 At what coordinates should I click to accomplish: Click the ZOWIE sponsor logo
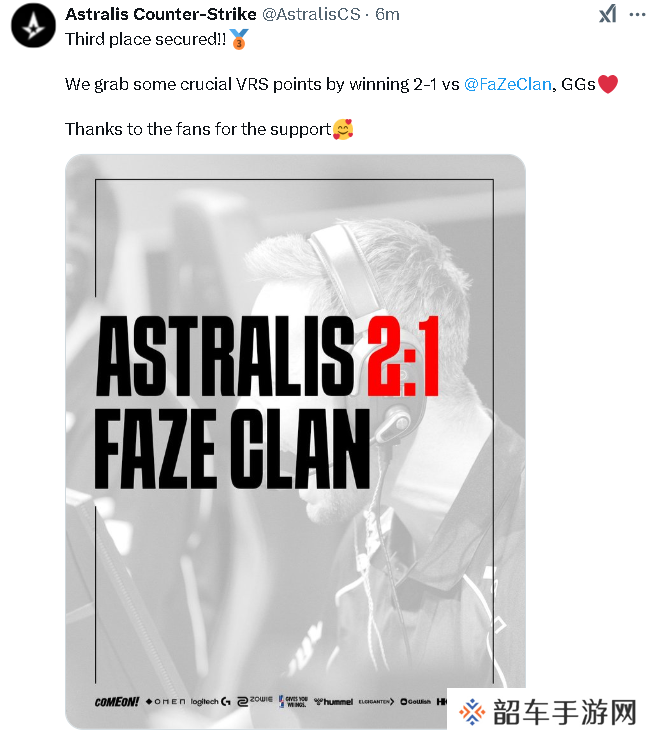pyautogui.click(x=255, y=701)
